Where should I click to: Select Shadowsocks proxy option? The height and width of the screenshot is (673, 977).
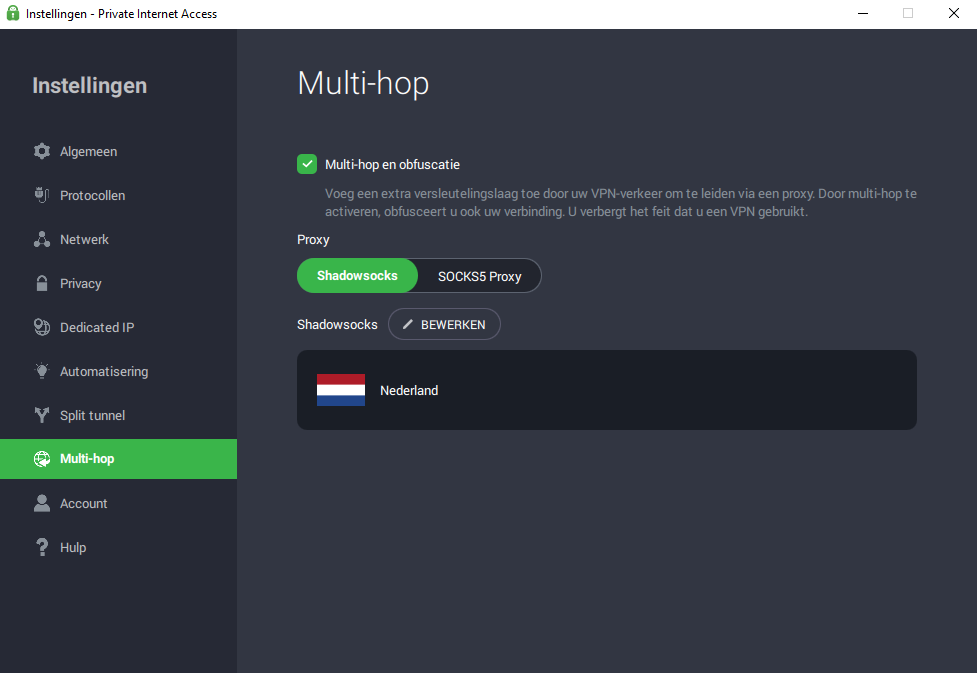(x=357, y=276)
